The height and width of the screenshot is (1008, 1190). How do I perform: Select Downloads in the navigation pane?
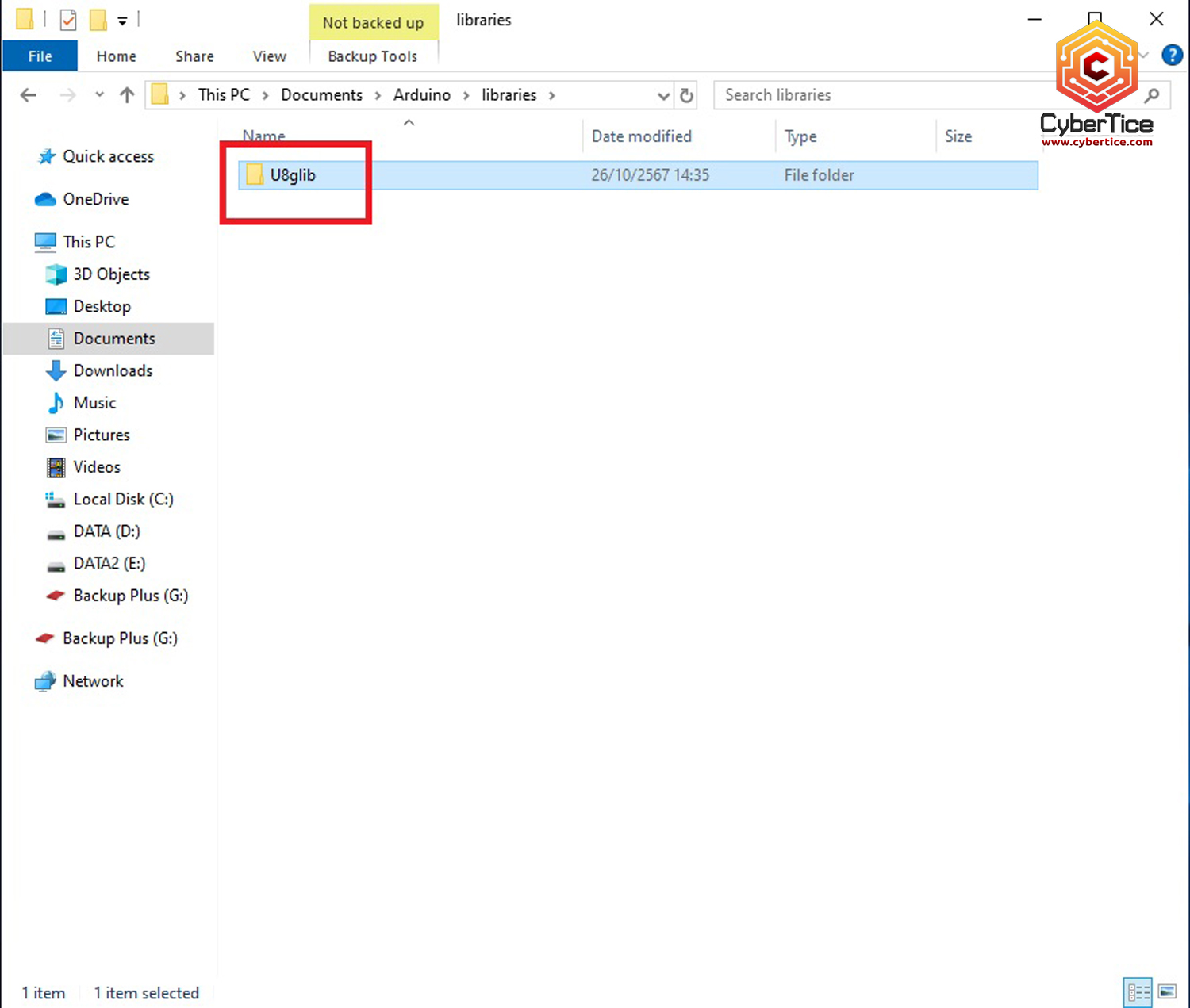(113, 370)
